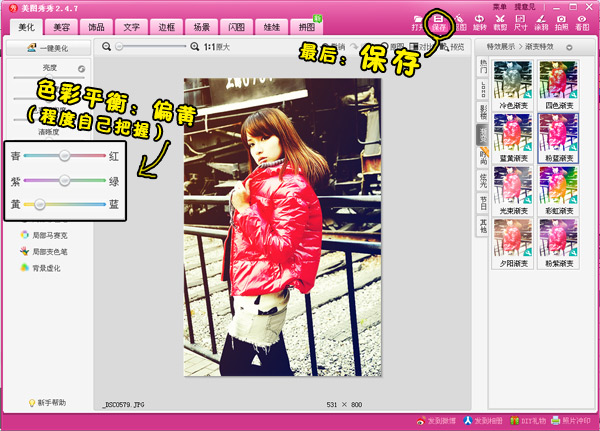Open the 拍照 (Camera) icon
This screenshot has height=431, width=600.
(x=563, y=22)
